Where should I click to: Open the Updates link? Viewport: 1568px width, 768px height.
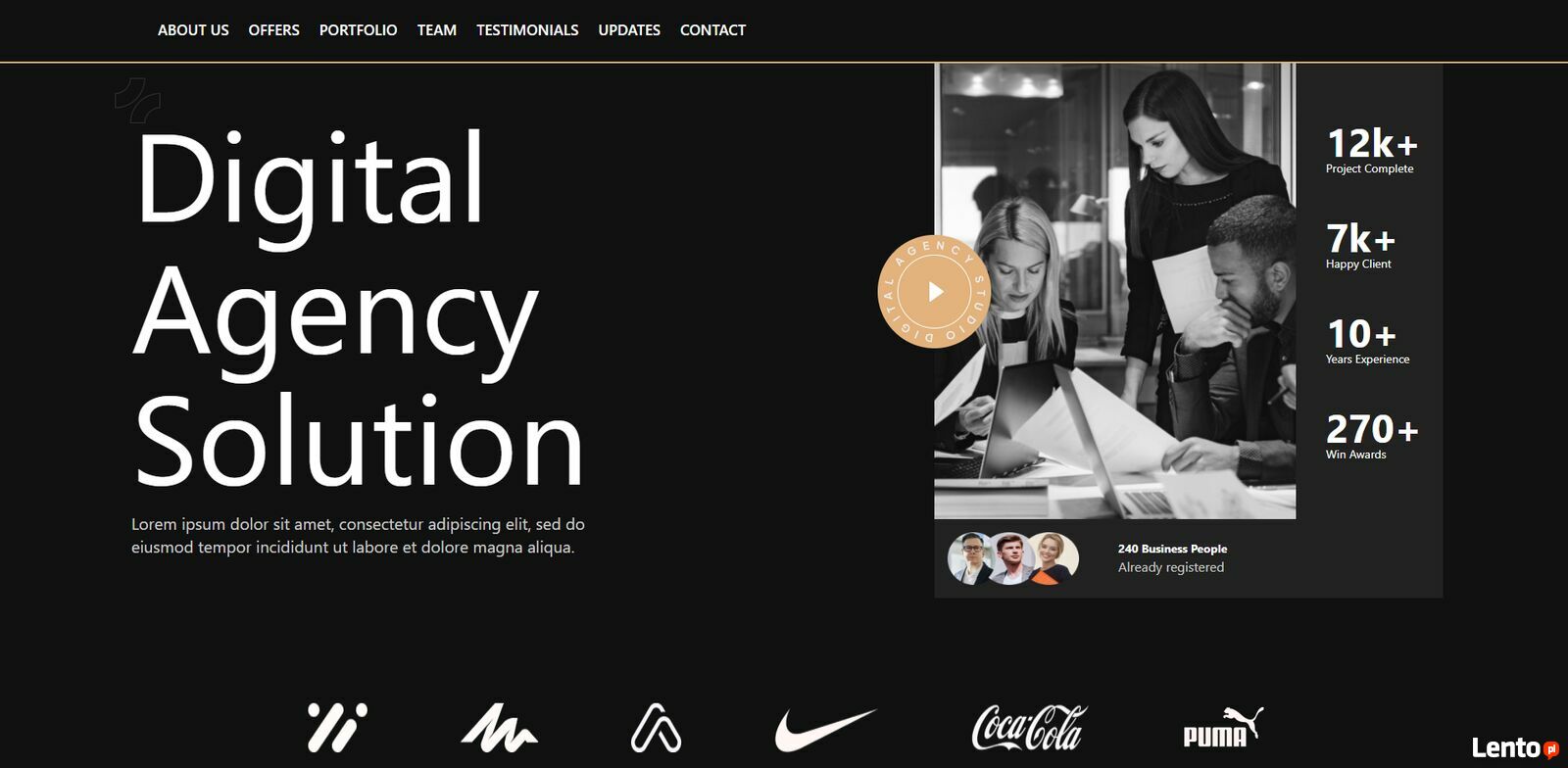(629, 30)
